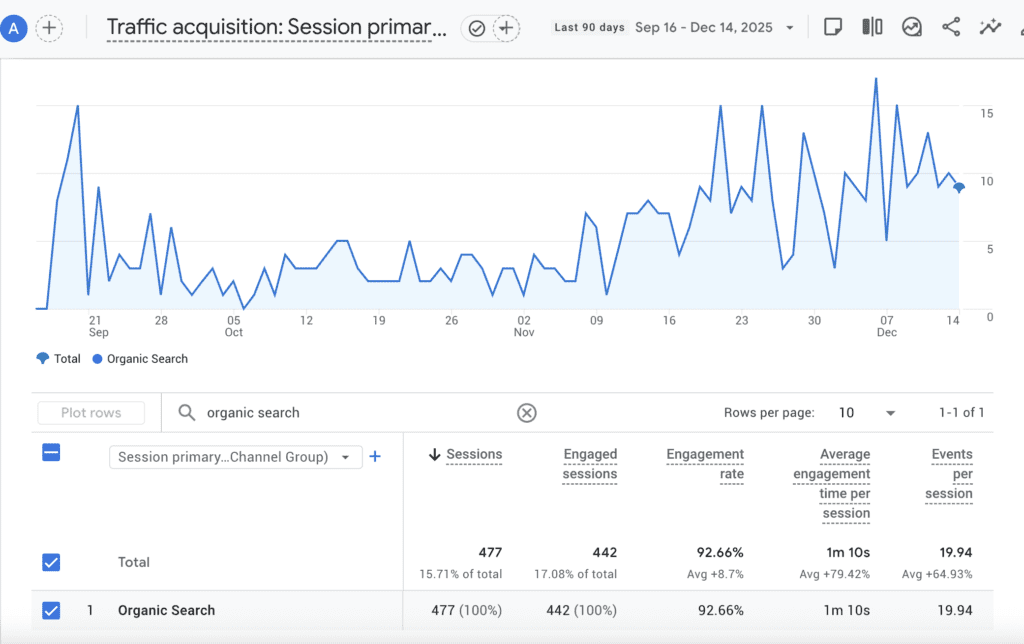Image resolution: width=1024 pixels, height=644 pixels.
Task: Uncheck the Total row checkbox
Action: [51, 562]
